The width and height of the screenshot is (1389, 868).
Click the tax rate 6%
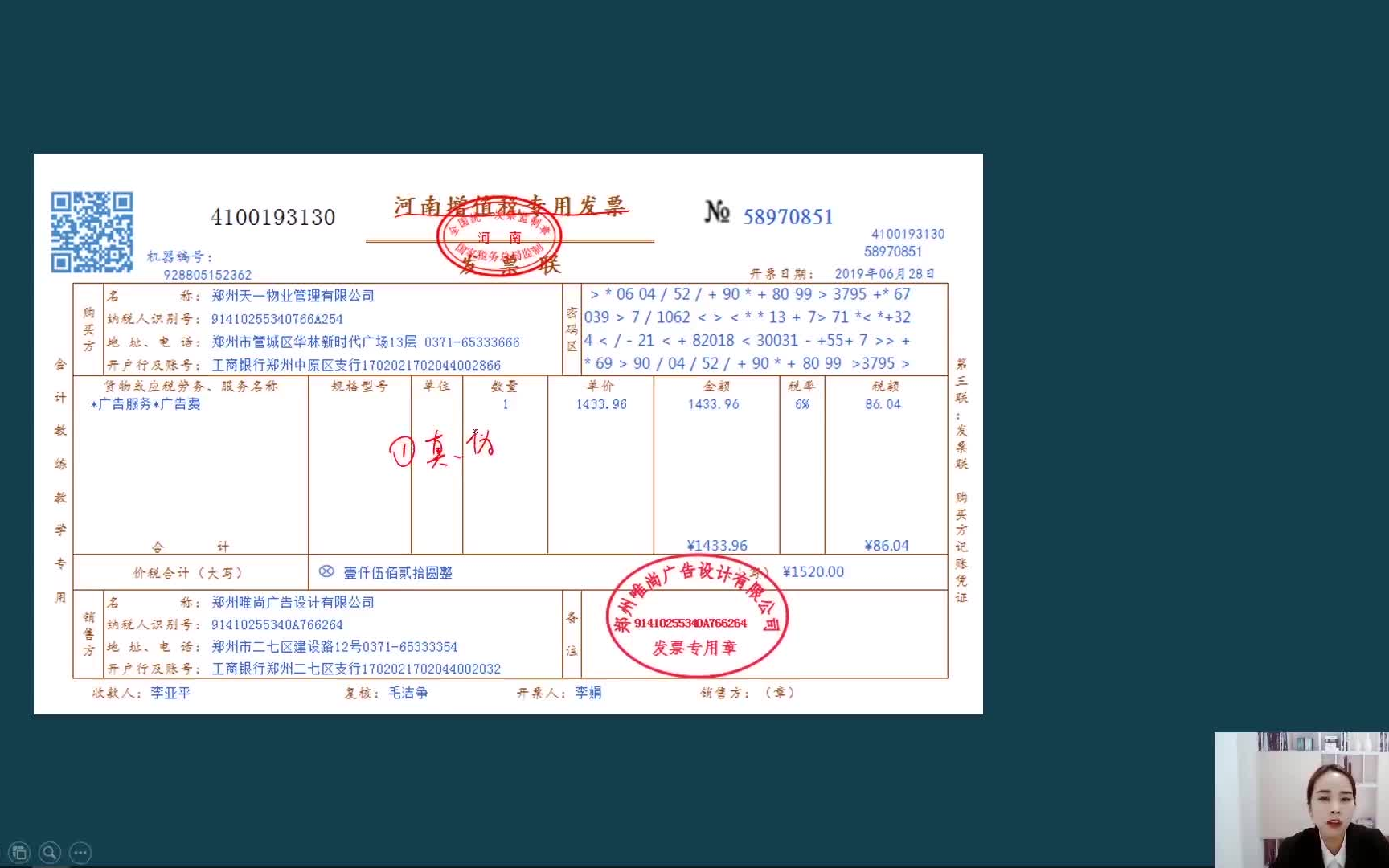[802, 404]
